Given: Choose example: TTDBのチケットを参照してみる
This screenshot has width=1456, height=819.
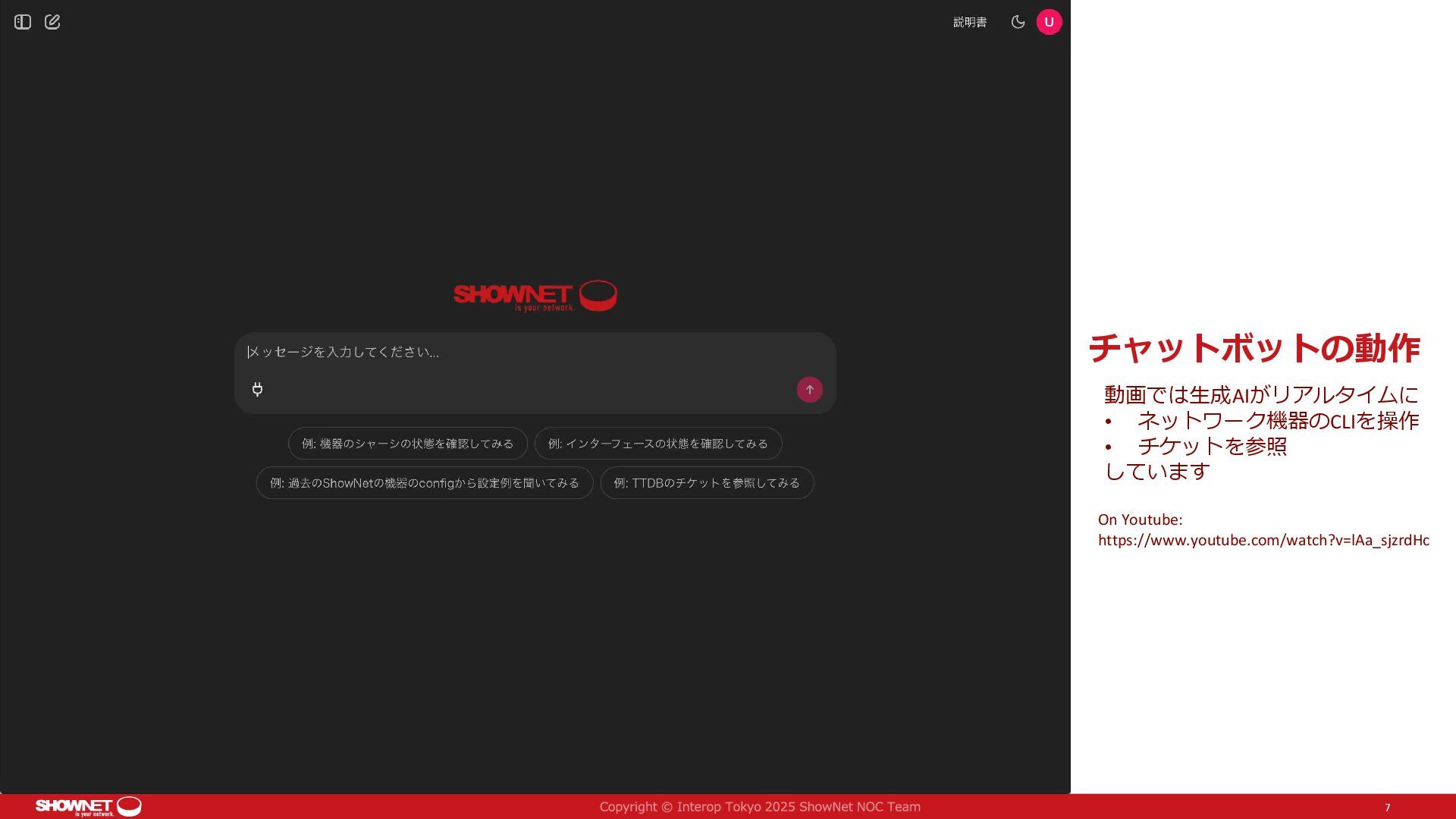Looking at the screenshot, I should [706, 483].
